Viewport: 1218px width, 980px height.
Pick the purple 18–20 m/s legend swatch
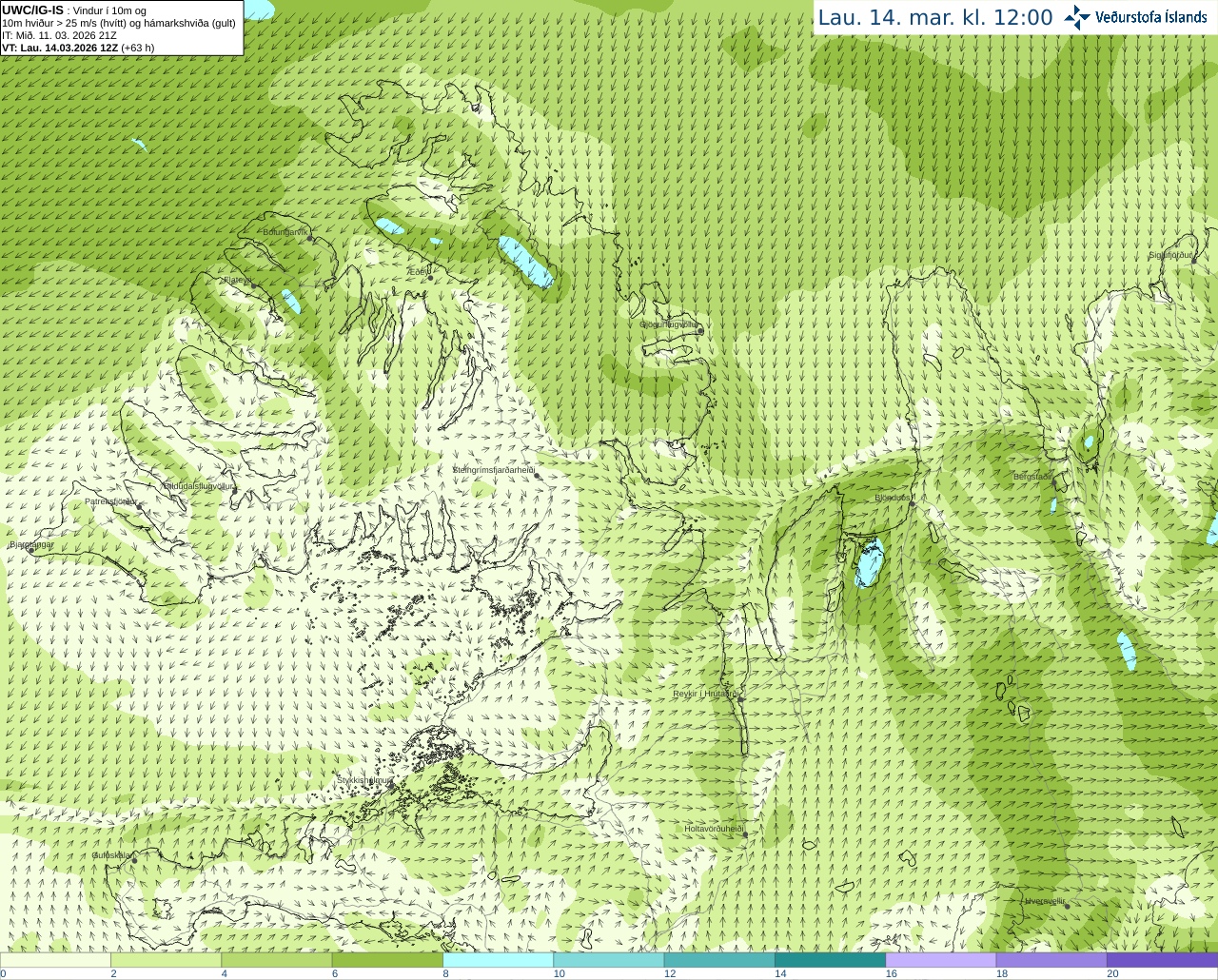tap(1051, 960)
